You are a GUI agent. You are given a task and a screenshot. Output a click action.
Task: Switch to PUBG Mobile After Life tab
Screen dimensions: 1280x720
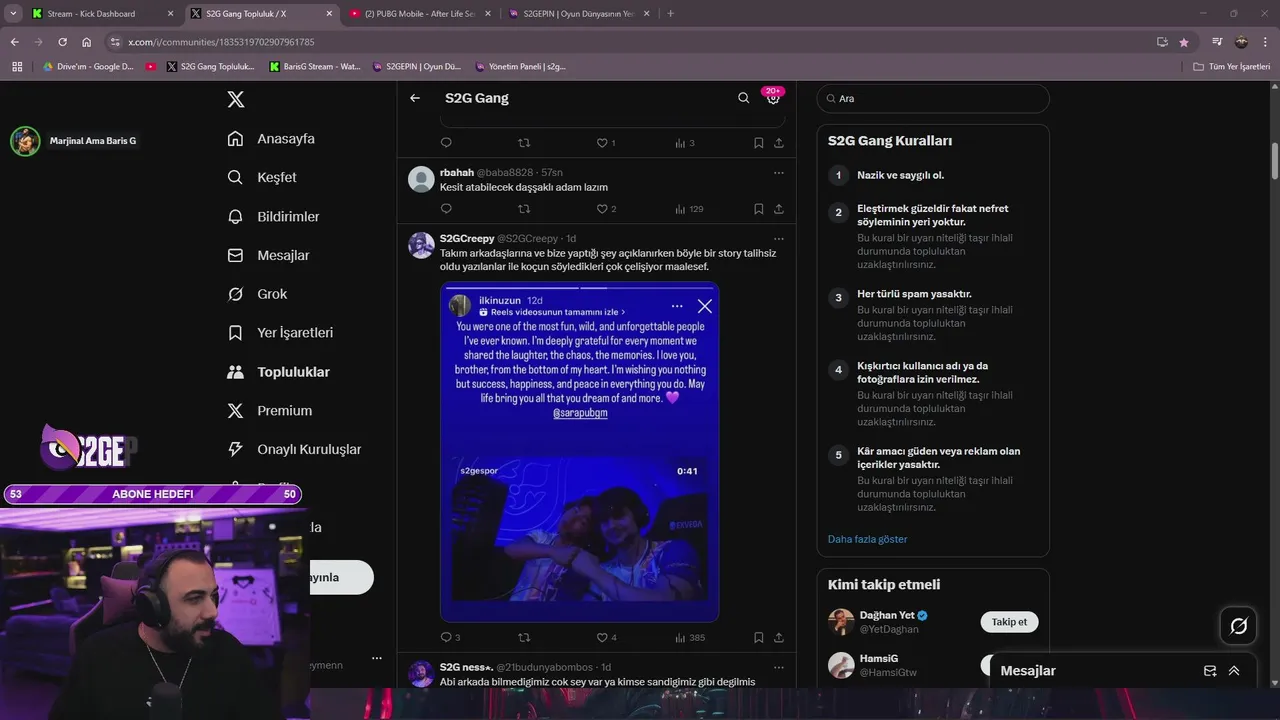pyautogui.click(x=420, y=14)
